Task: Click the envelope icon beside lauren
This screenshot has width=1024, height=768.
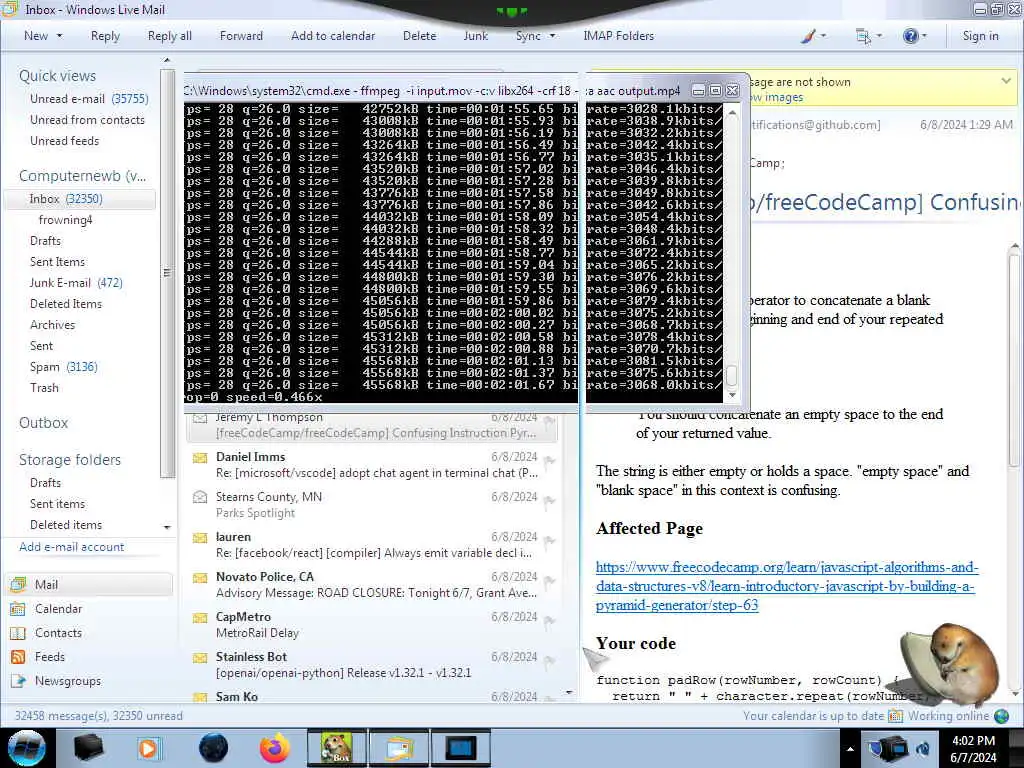Action: tap(200, 538)
